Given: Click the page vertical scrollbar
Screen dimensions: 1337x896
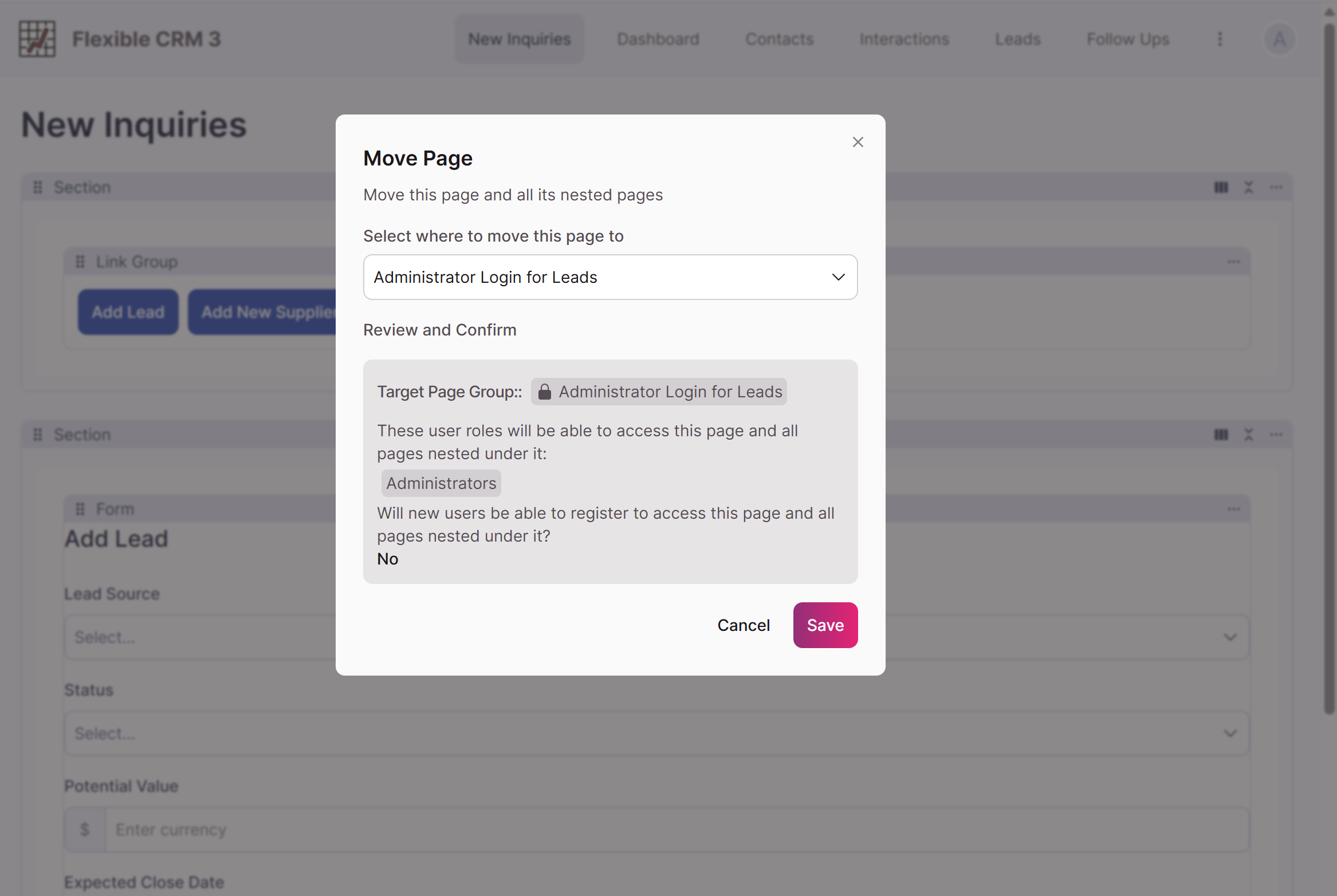Looking at the screenshot, I should [1329, 366].
